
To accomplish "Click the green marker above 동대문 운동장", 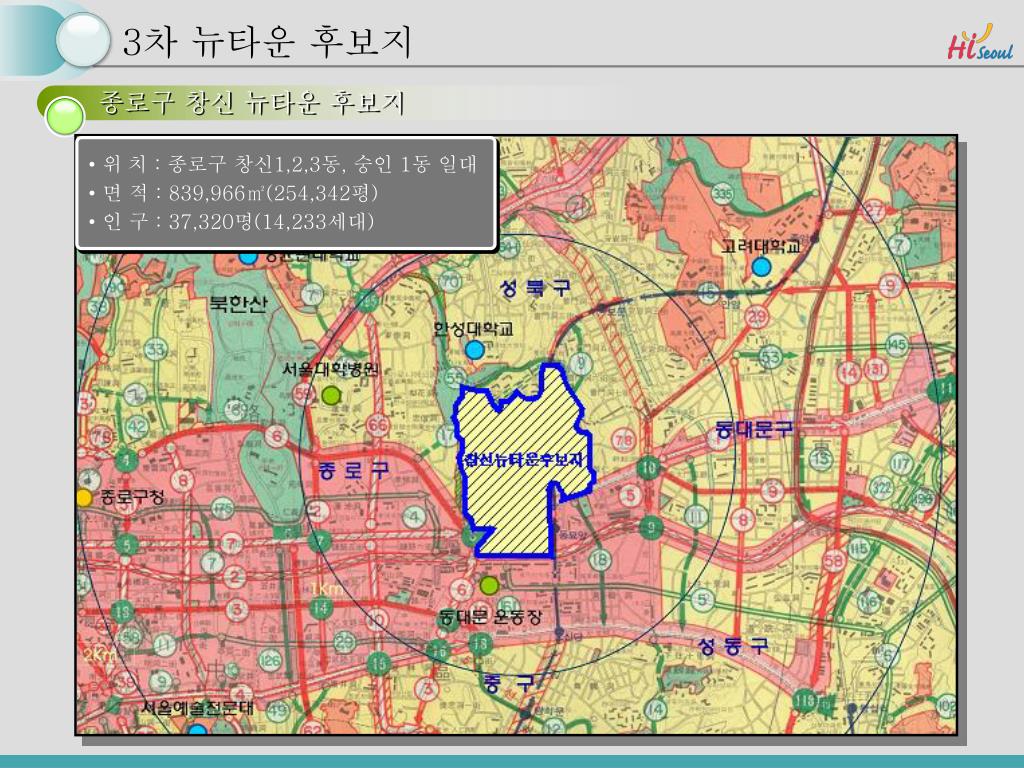I will click(x=488, y=585).
